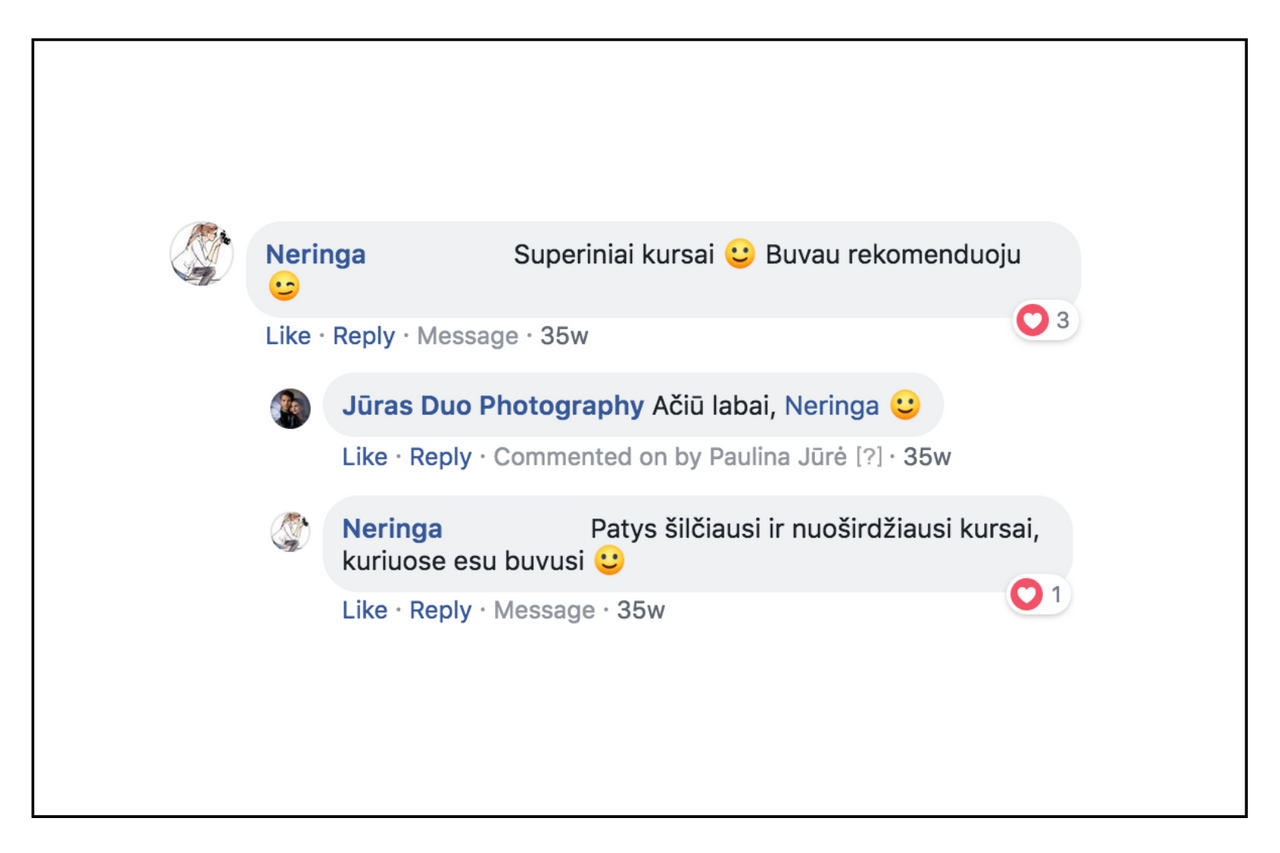Viewport: 1280px width, 853px height.
Task: Click the Neringa mention in the reply
Action: click(x=831, y=405)
